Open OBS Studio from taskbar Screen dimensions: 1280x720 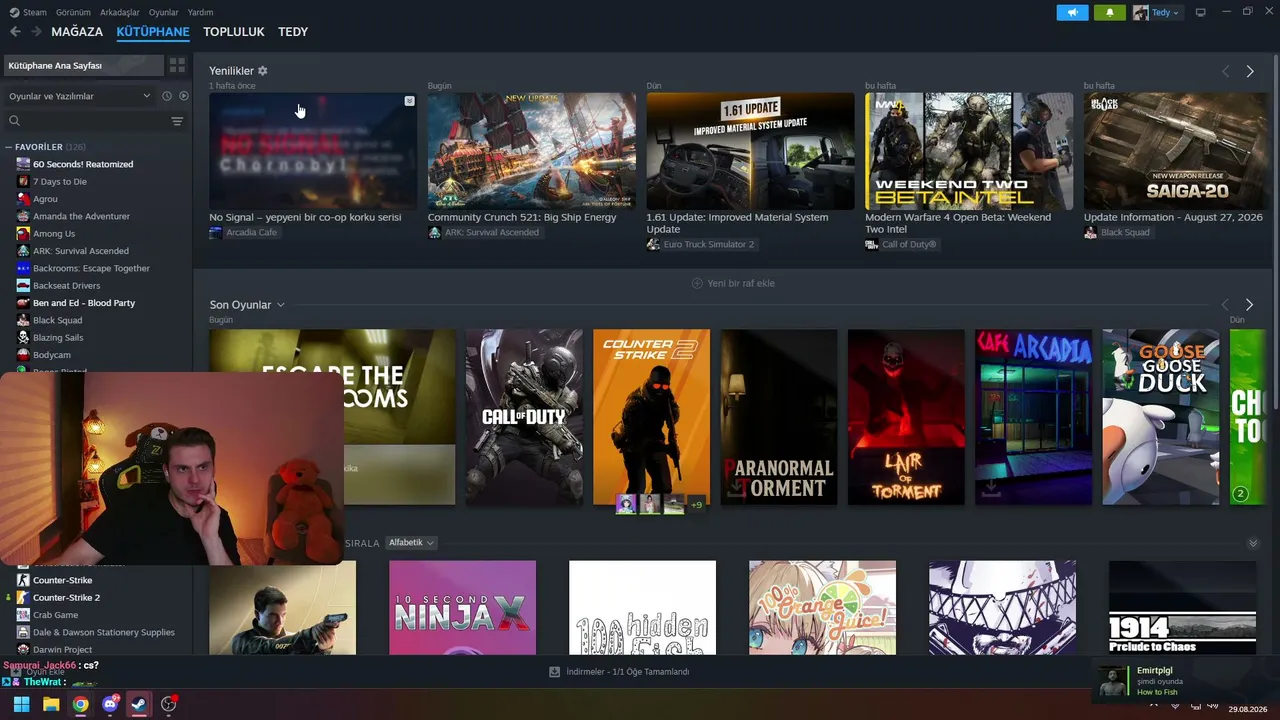(x=169, y=704)
